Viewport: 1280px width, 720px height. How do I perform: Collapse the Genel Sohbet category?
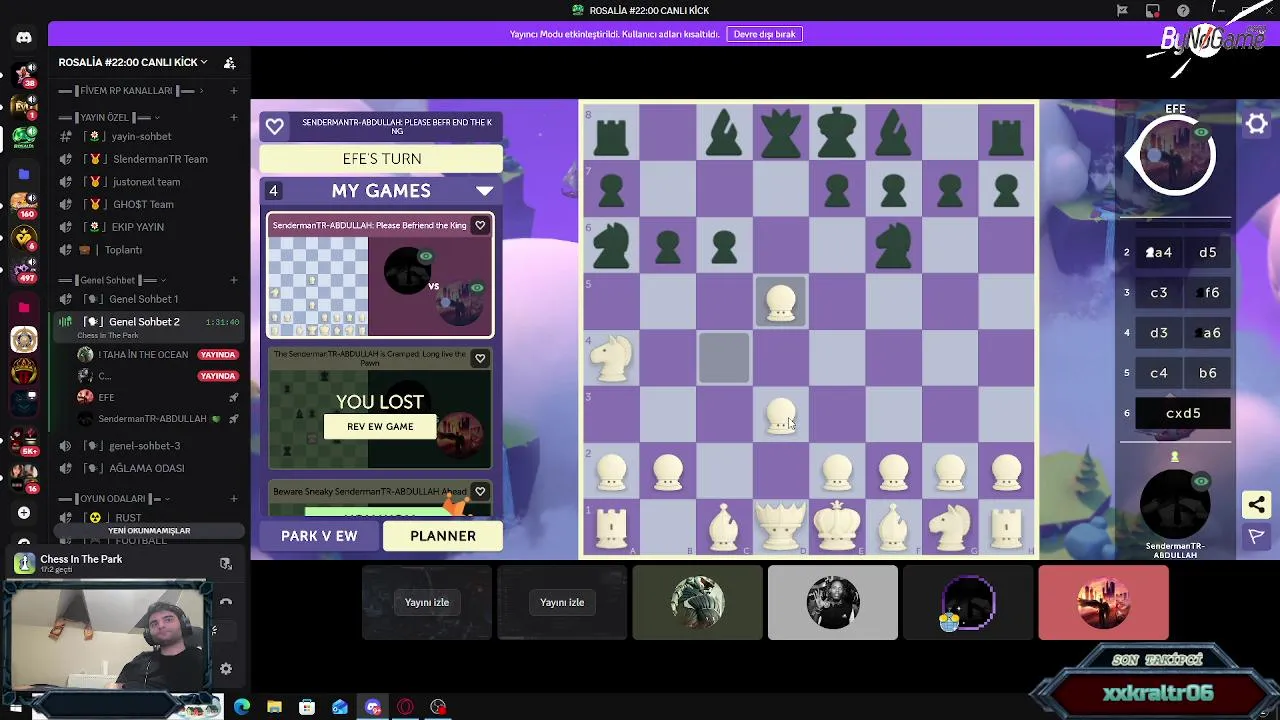tap(112, 280)
